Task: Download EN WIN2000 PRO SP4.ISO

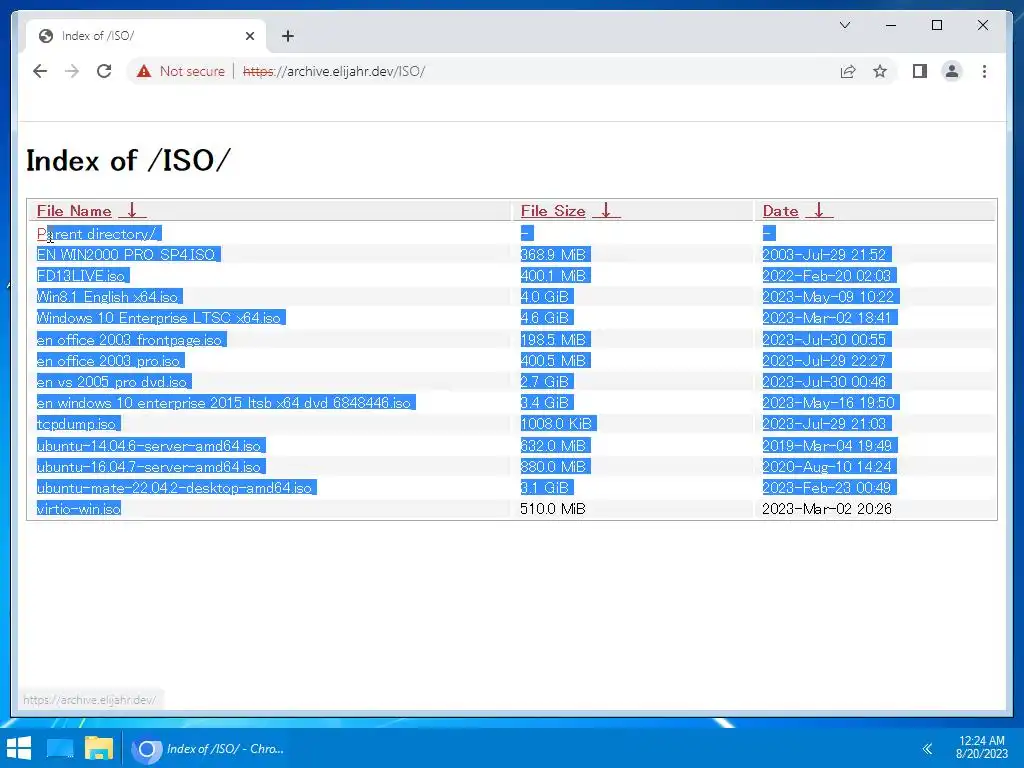Action: tap(126, 255)
